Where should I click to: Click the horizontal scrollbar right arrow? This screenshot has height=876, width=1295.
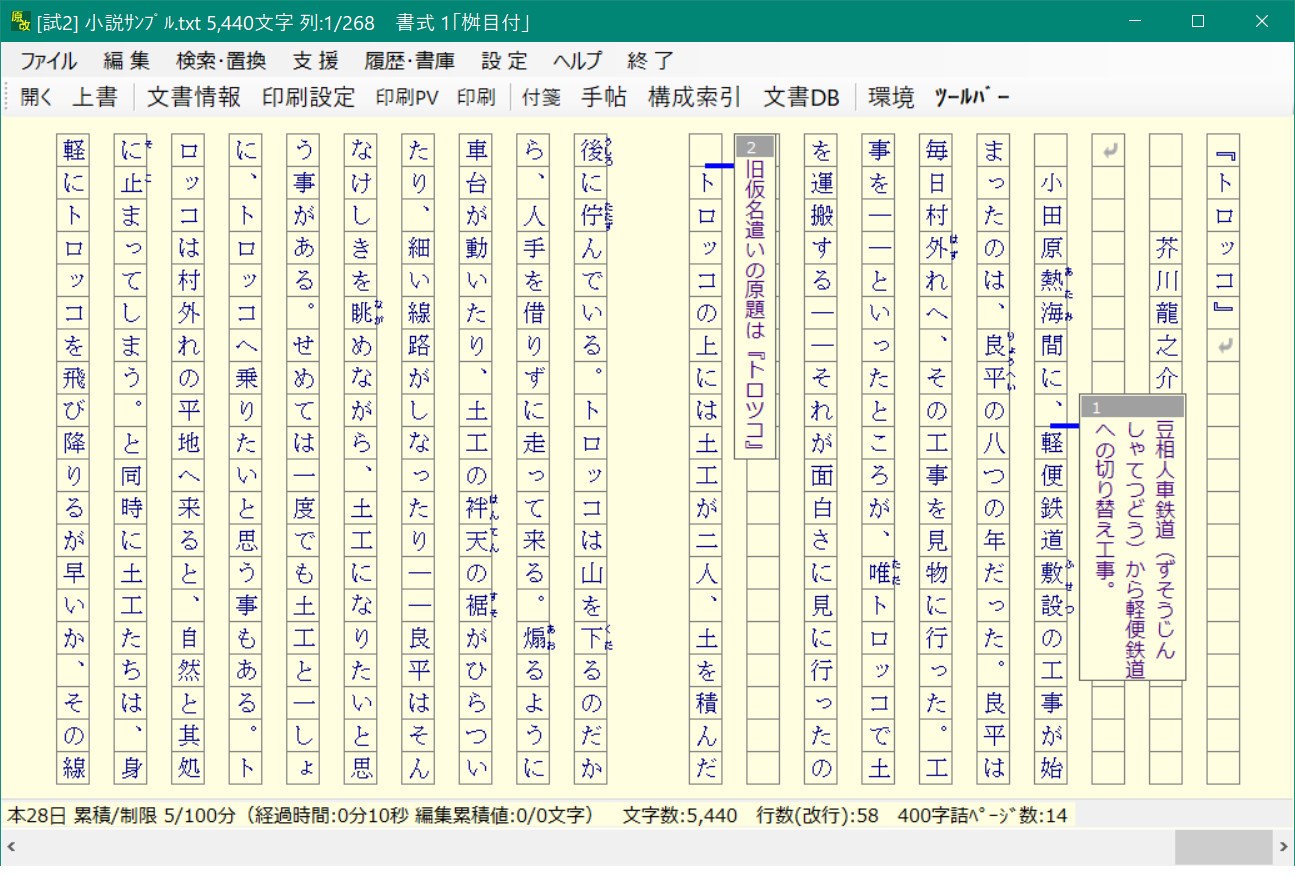1284,844
